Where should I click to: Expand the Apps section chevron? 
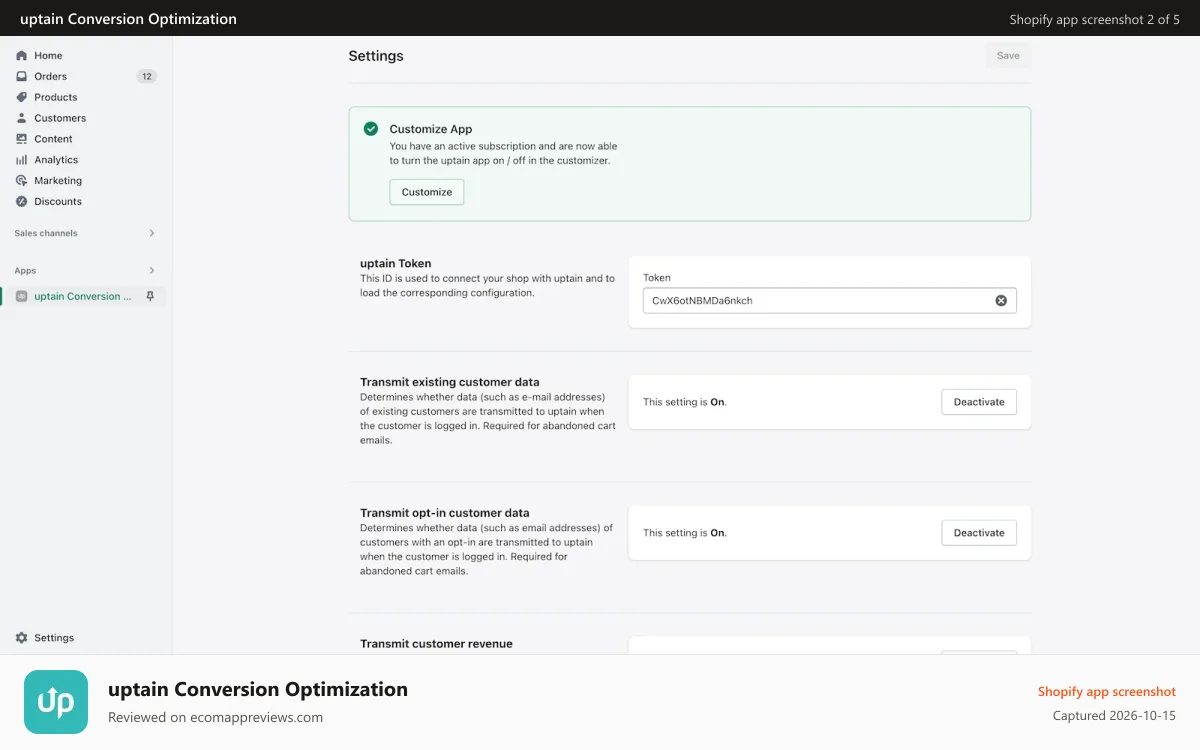152,270
